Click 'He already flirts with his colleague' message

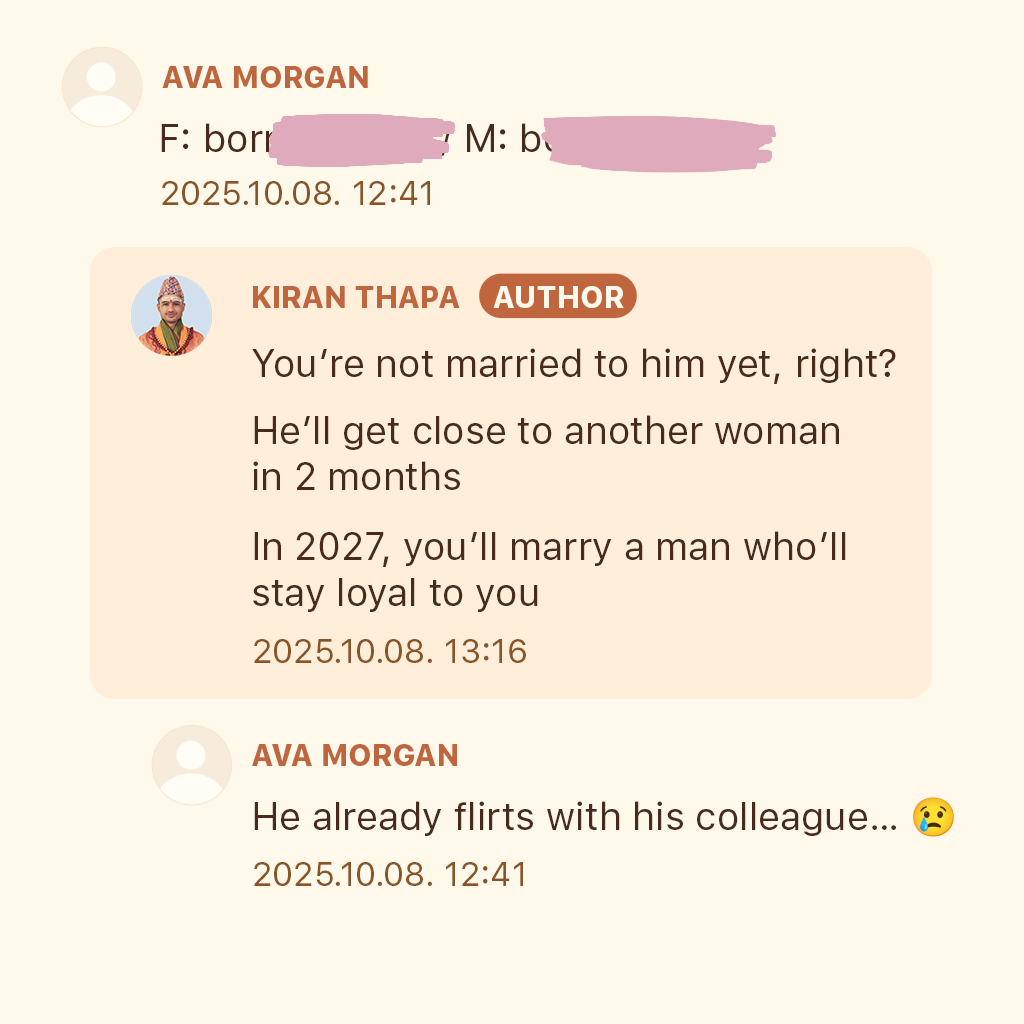coord(575,816)
